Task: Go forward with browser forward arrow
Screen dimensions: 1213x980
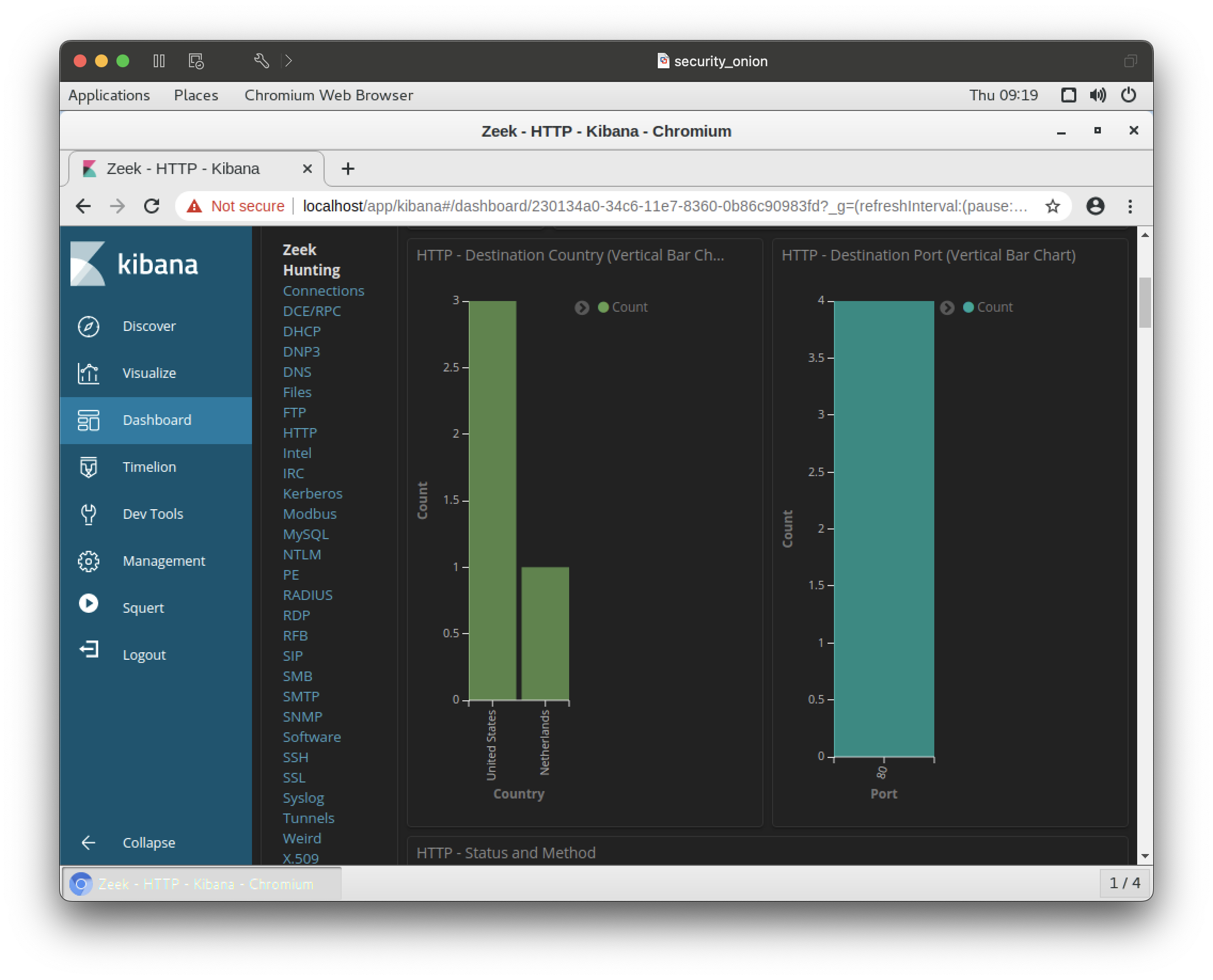Action: (117, 206)
